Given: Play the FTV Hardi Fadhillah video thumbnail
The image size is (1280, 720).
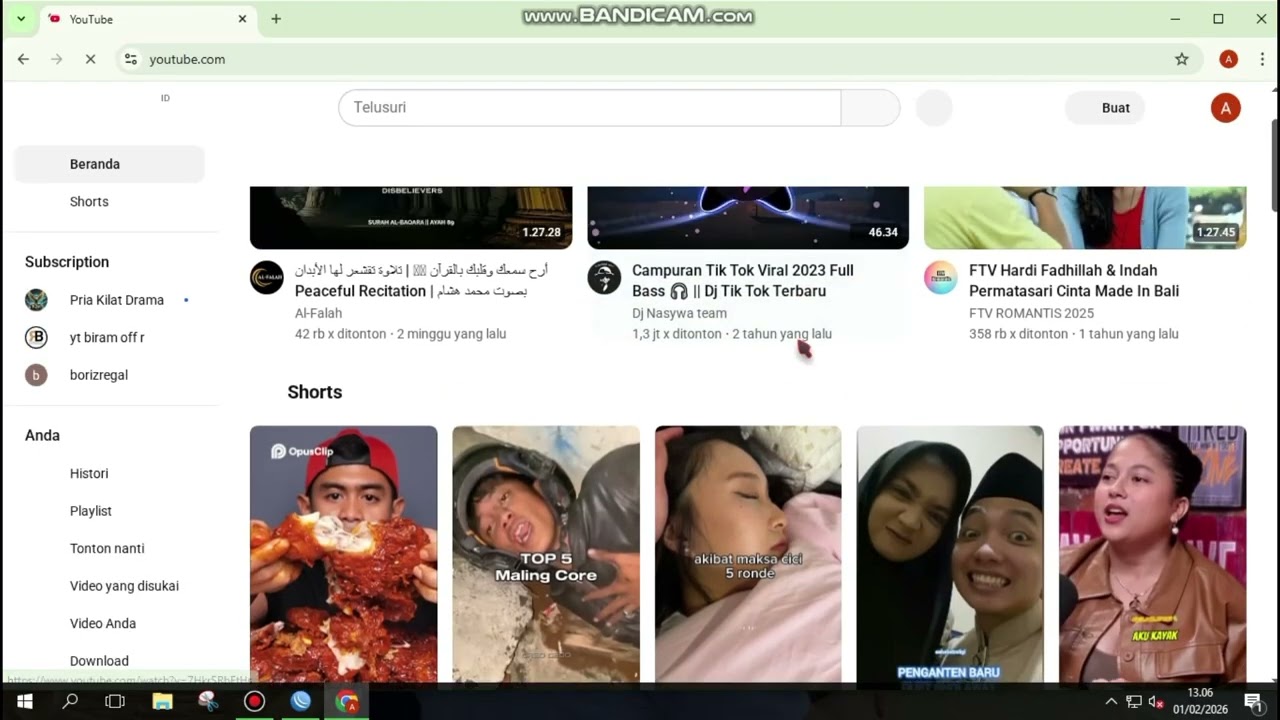Looking at the screenshot, I should (1085, 217).
